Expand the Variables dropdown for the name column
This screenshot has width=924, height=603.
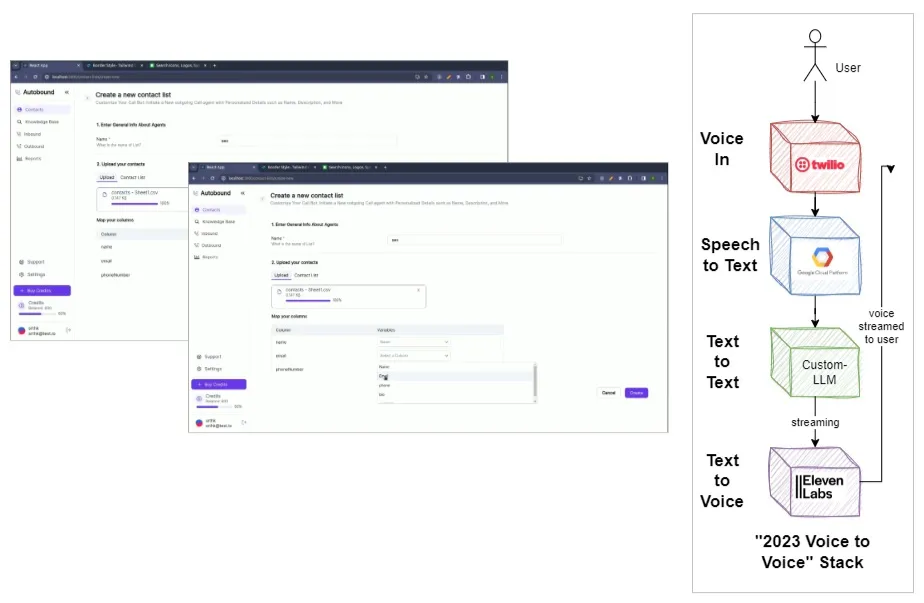(x=414, y=342)
